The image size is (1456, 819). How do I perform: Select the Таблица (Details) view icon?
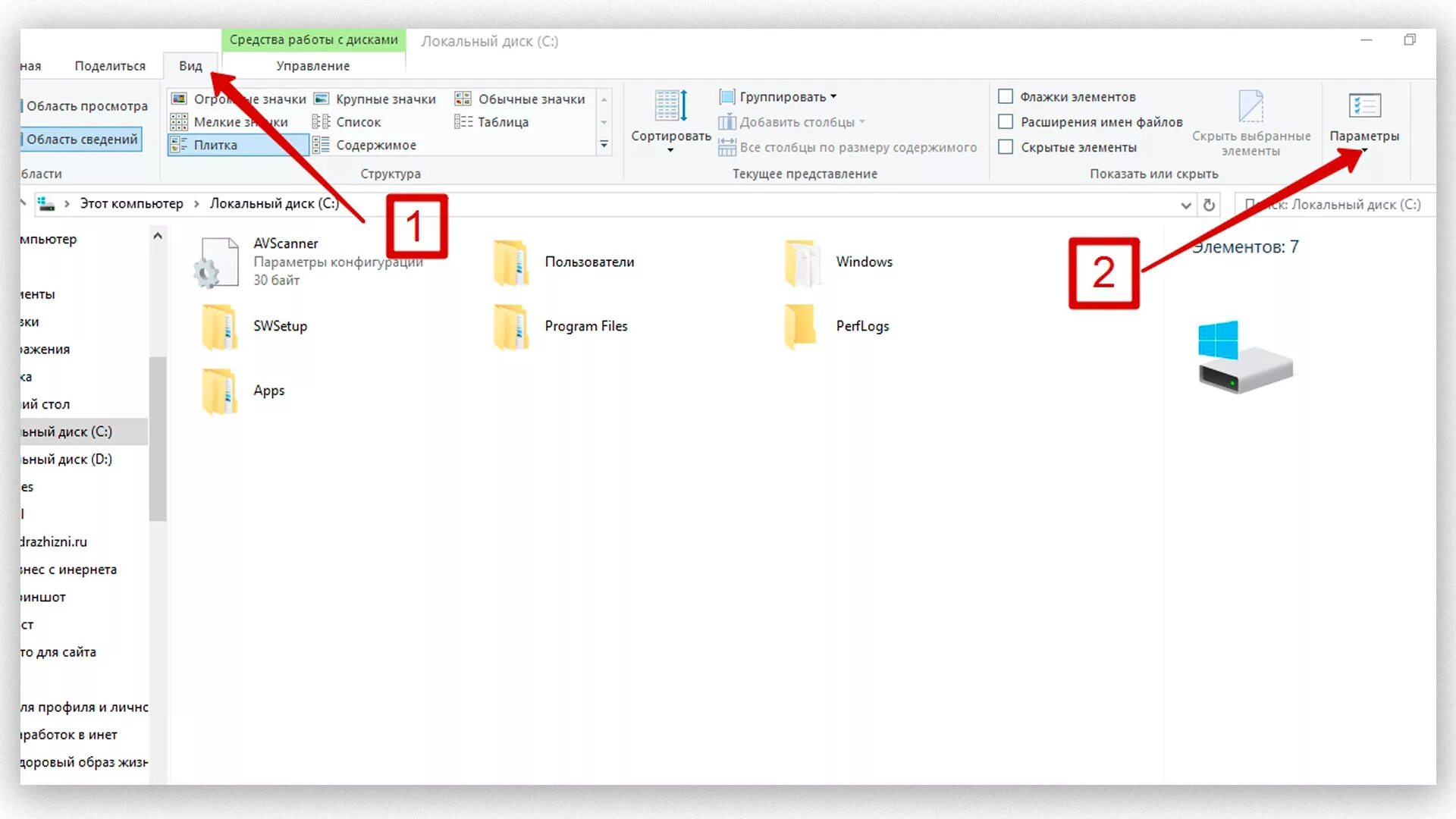(463, 122)
